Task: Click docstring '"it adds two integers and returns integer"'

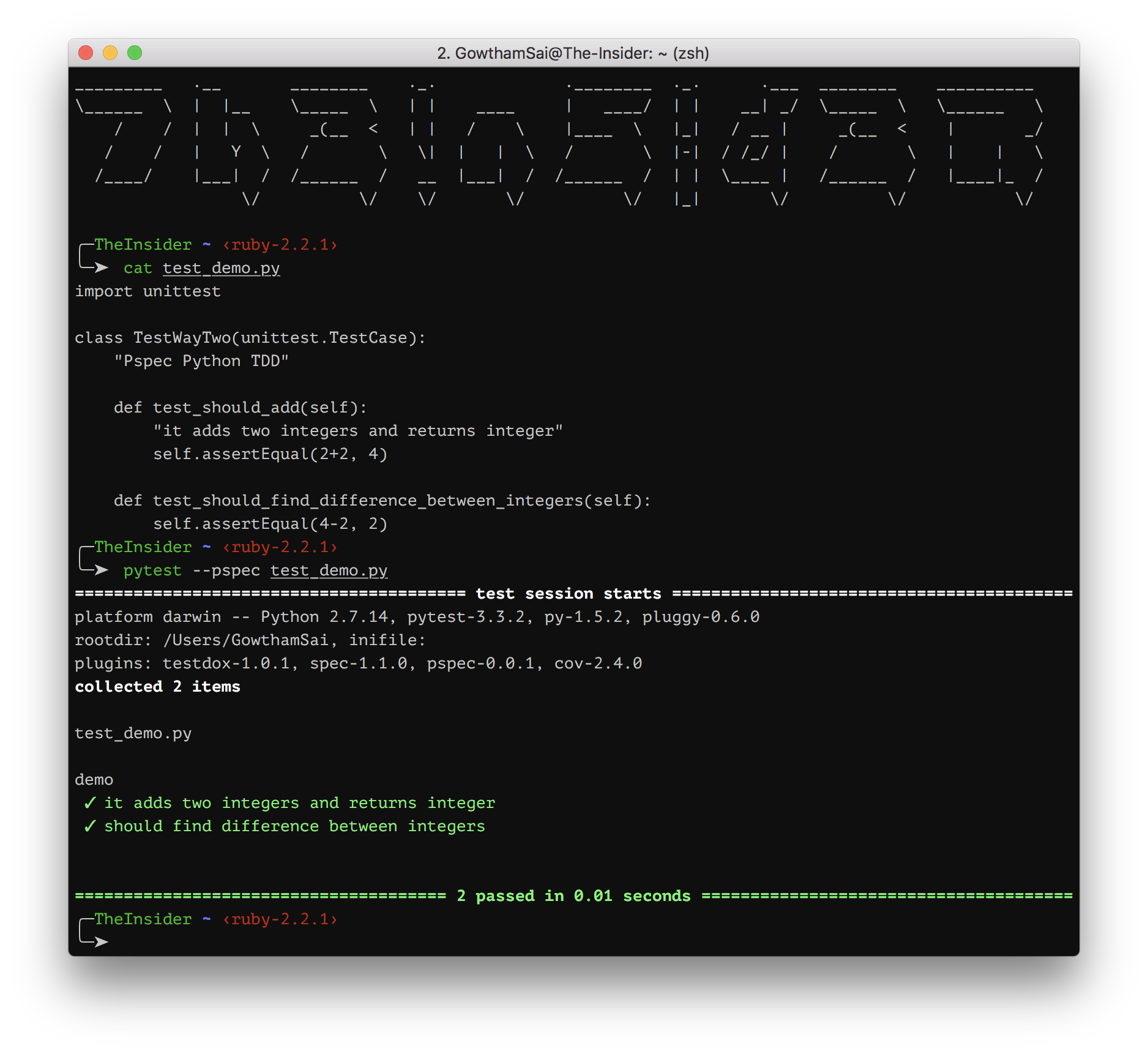Action: [358, 431]
